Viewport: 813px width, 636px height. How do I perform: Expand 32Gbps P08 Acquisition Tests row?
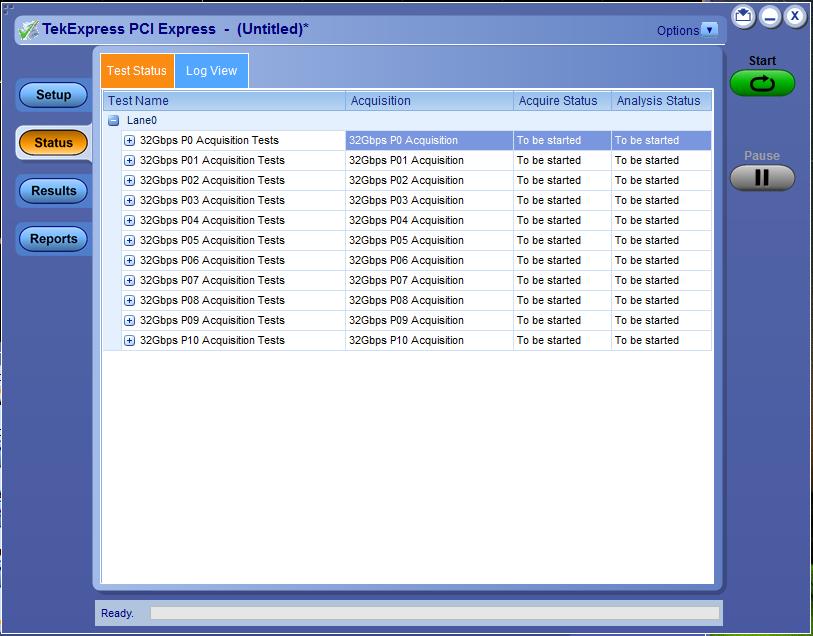[130, 301]
